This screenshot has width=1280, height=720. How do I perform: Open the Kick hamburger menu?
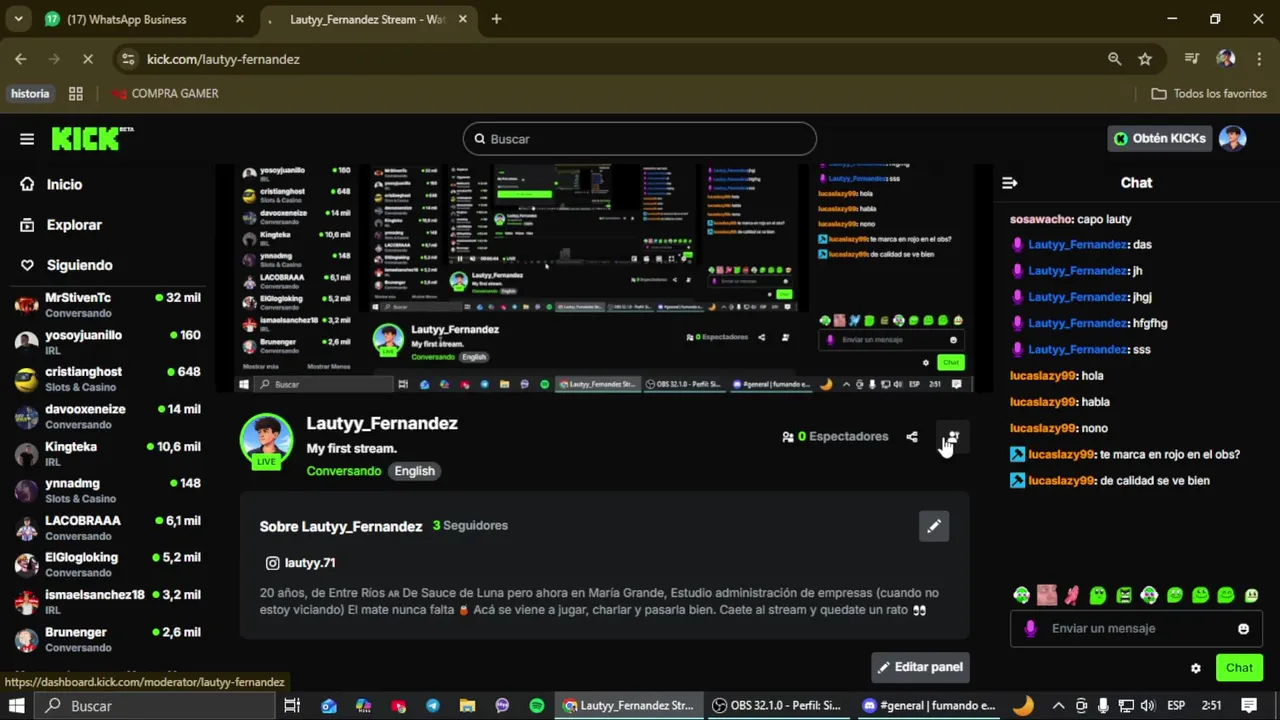27,139
